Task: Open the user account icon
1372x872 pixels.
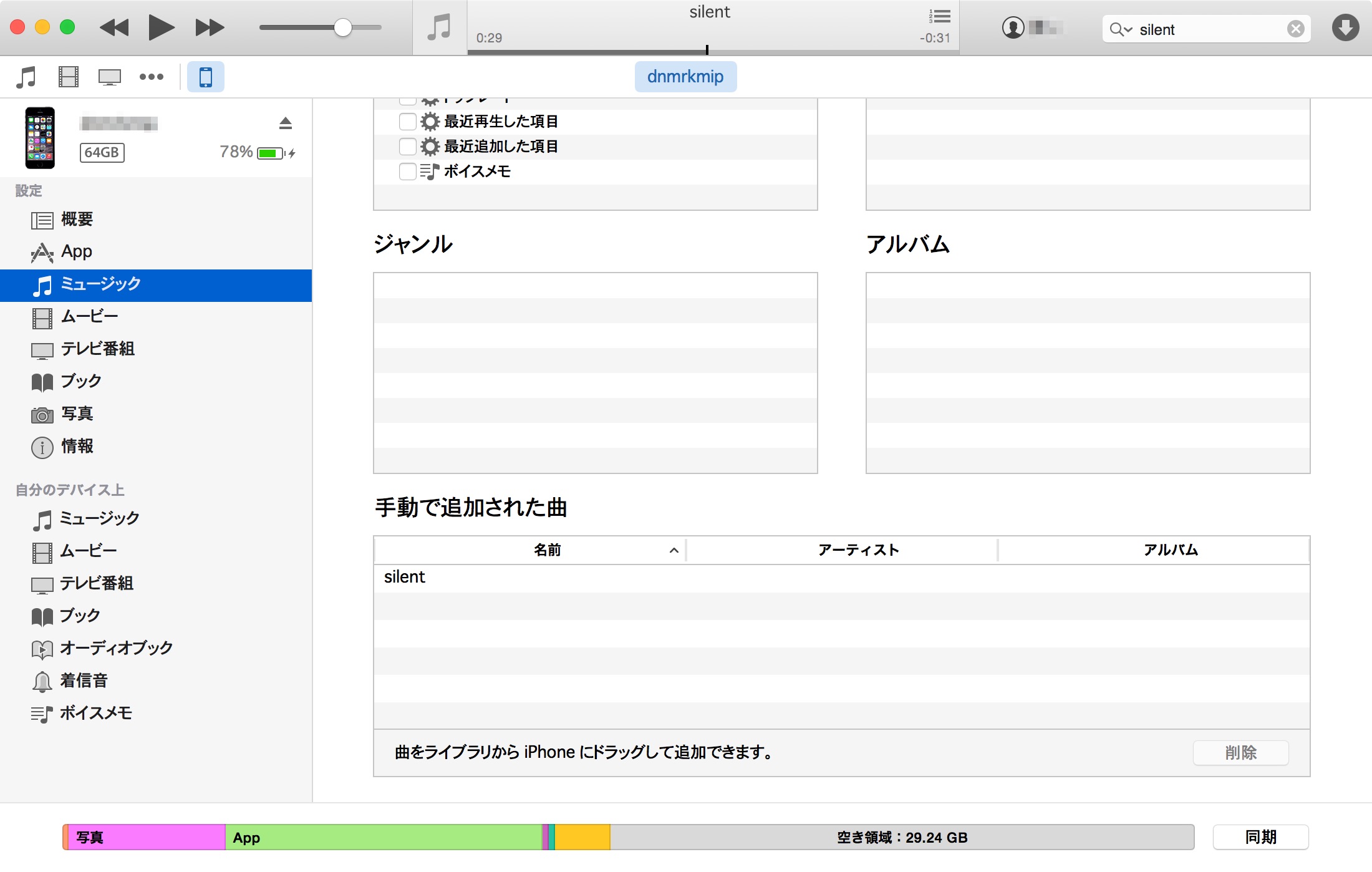Action: pyautogui.click(x=1013, y=27)
